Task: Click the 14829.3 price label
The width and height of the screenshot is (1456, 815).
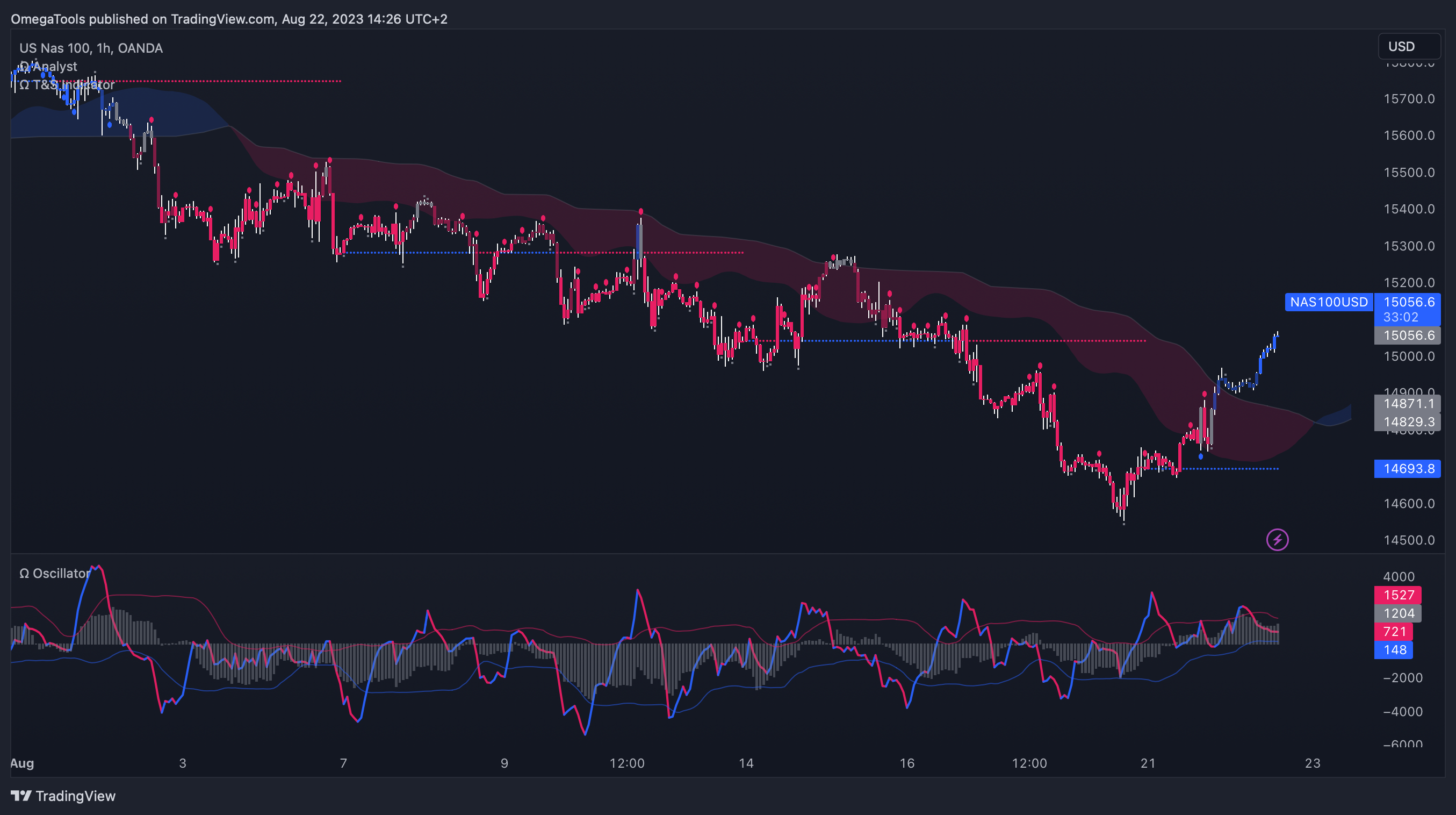Action: coord(1408,422)
